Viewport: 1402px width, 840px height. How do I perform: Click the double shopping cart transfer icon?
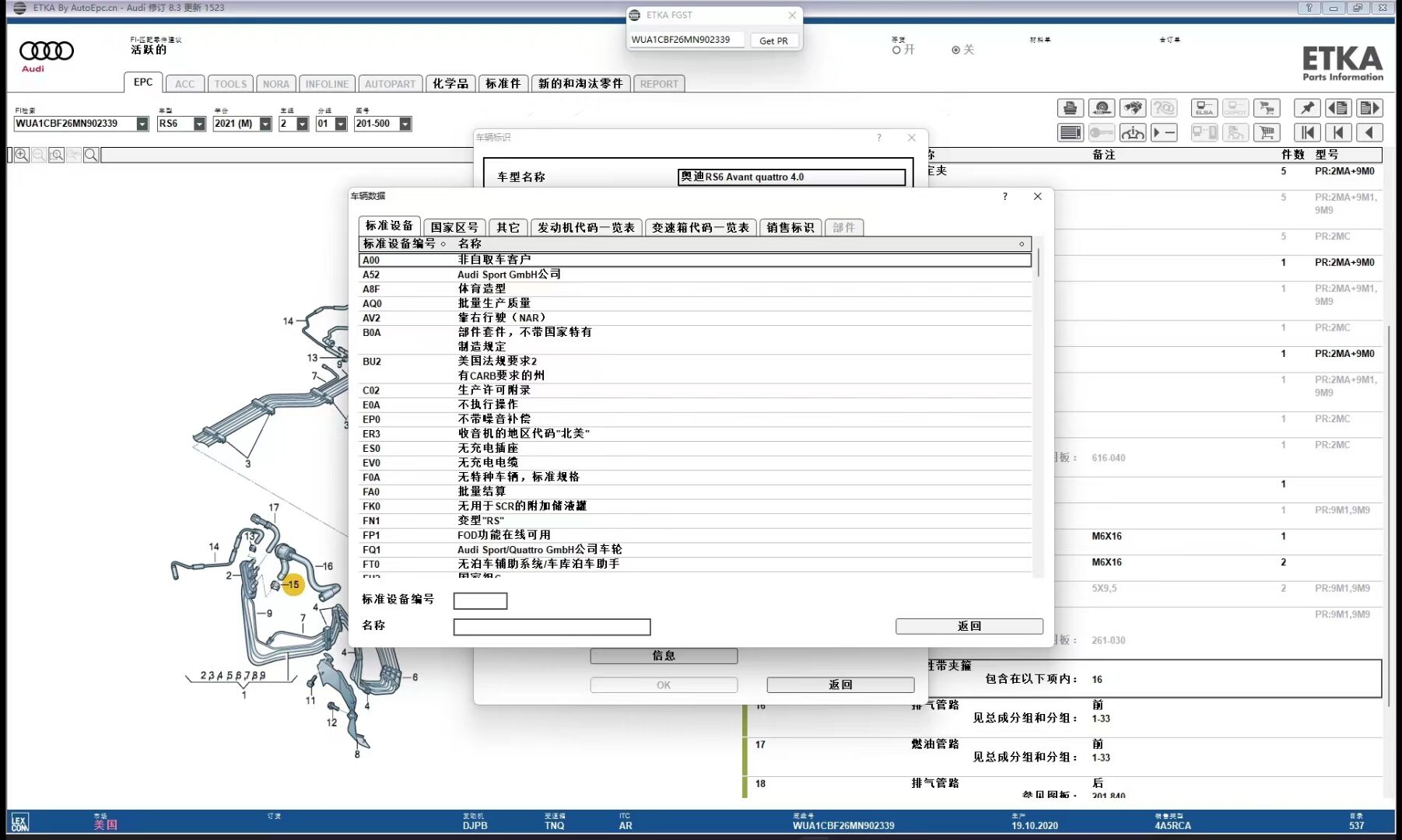(1267, 108)
